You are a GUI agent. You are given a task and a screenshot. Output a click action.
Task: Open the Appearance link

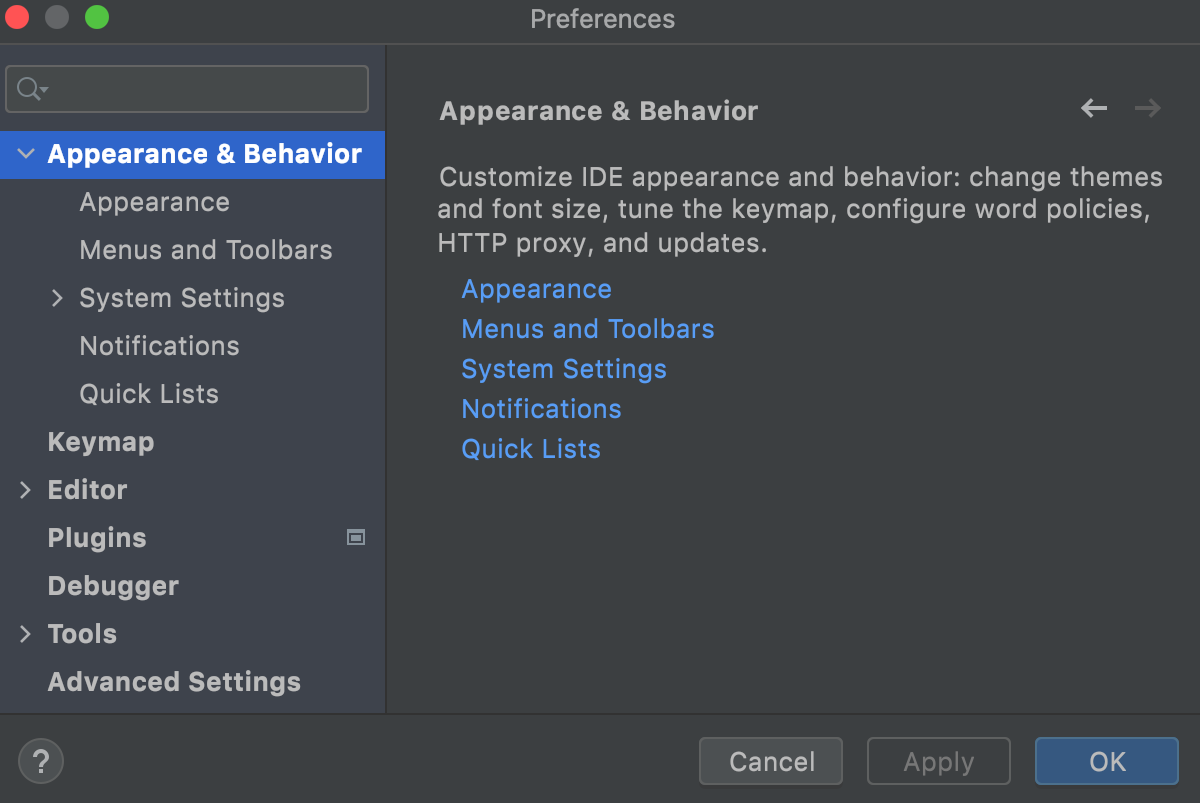pos(536,289)
